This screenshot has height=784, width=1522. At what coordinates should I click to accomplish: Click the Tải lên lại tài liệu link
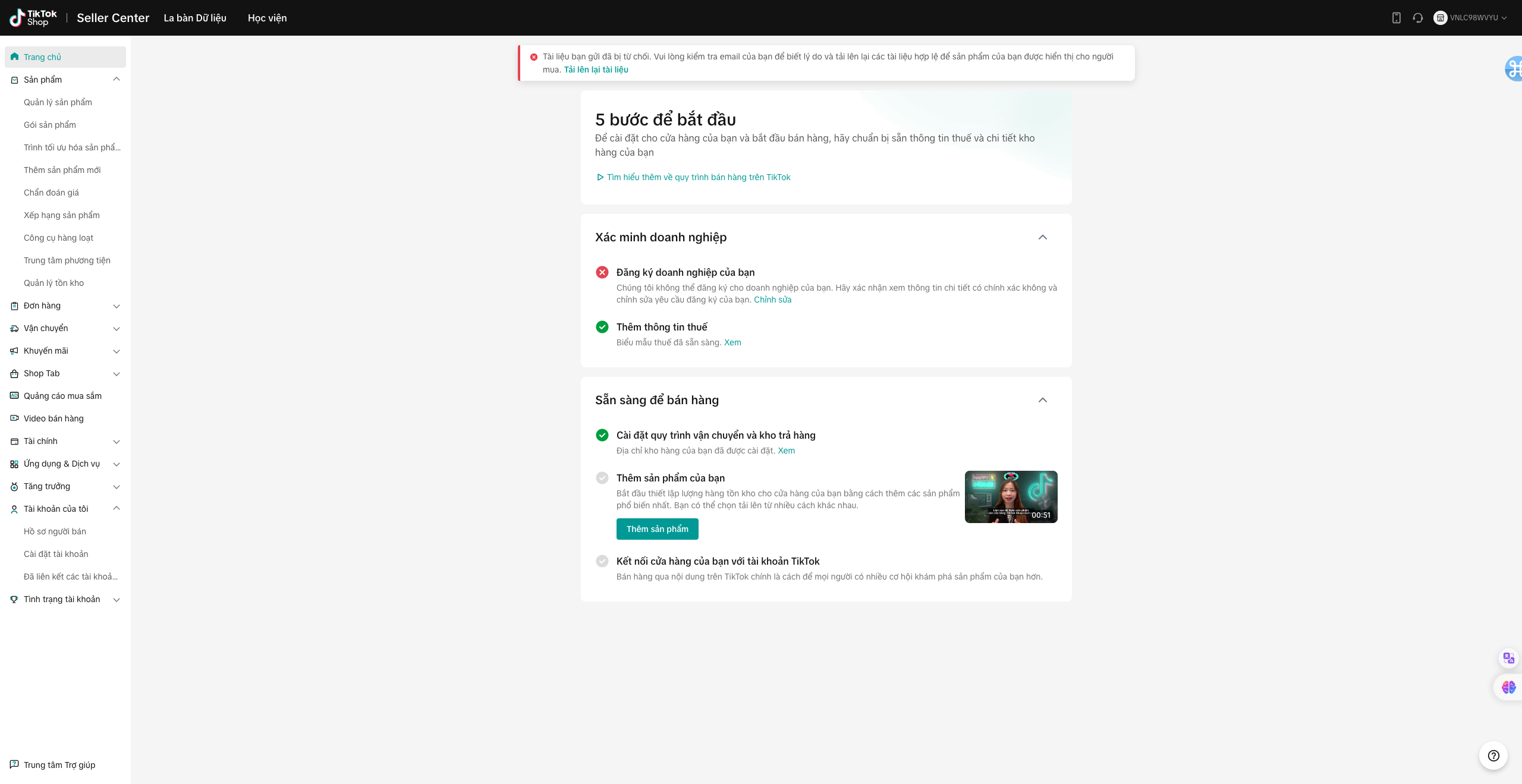coord(596,70)
